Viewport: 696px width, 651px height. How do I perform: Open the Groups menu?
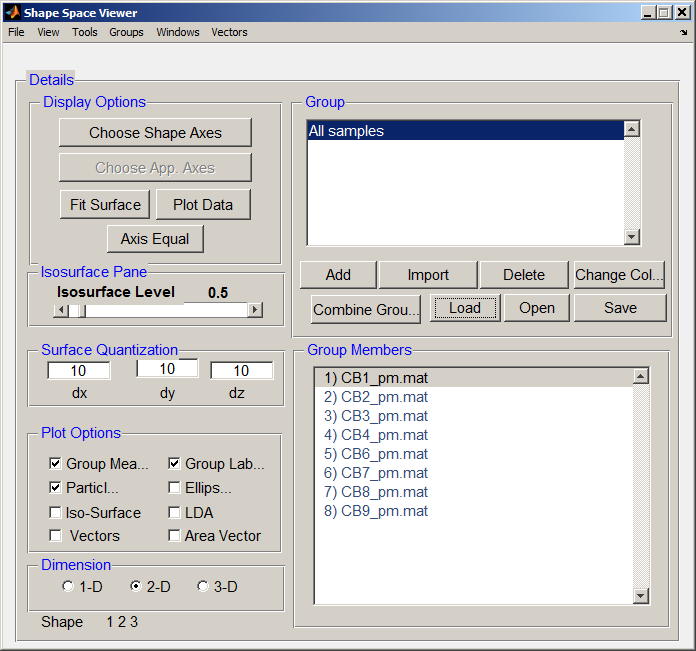coord(126,32)
